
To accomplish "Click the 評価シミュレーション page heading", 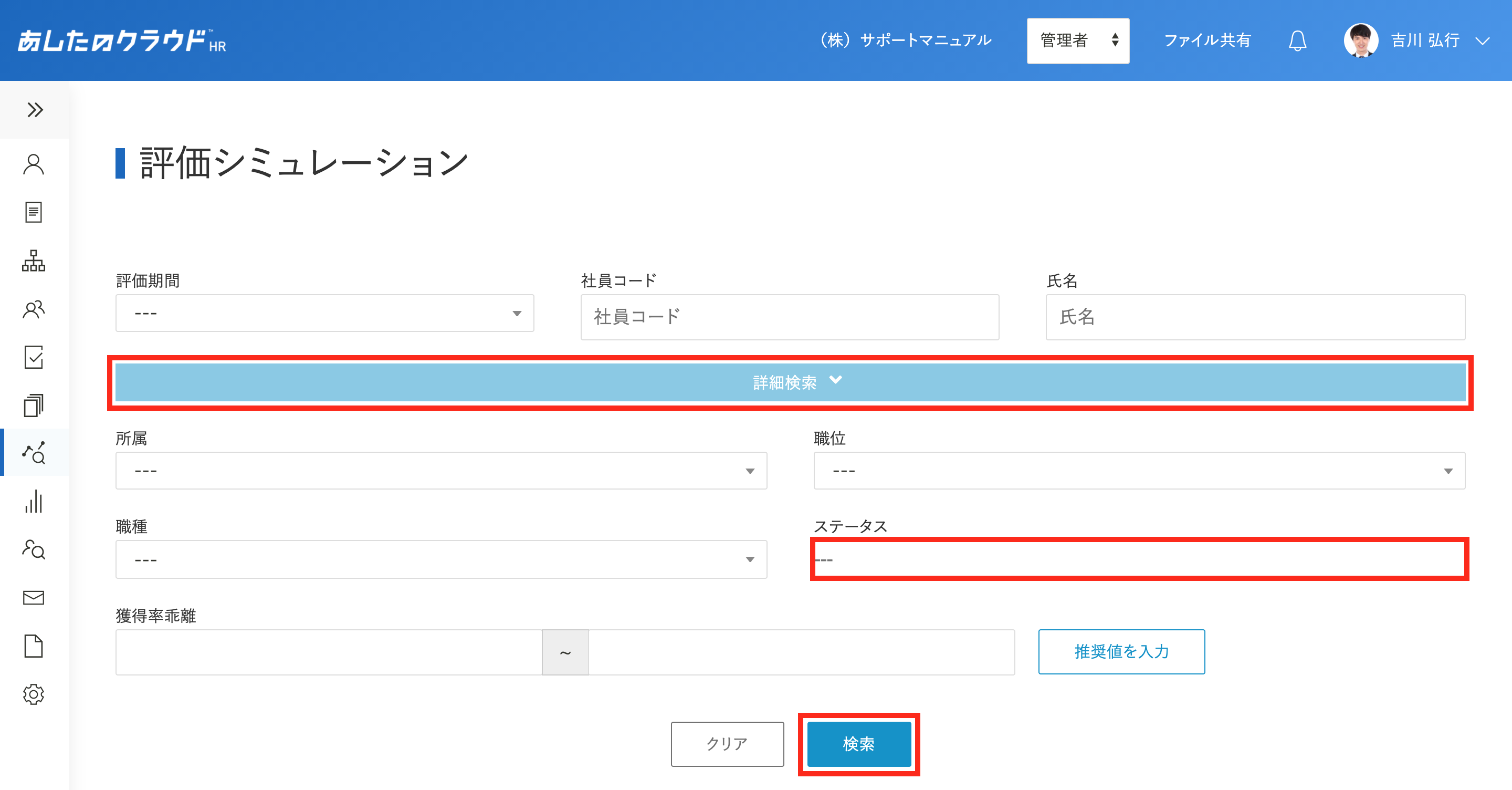I will pyautogui.click(x=303, y=163).
